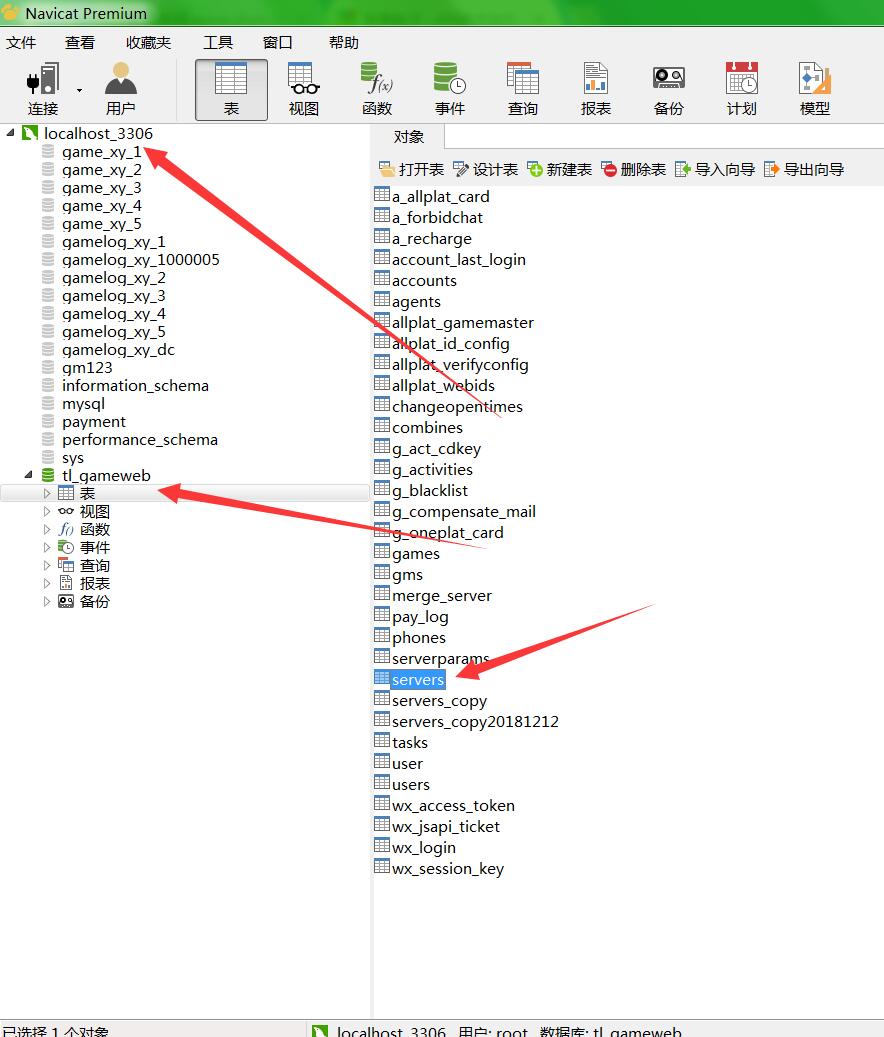Screen dimensions: 884x1037
Task: Click the 计划 (Schedule) toolbar icon
Action: (x=742, y=89)
